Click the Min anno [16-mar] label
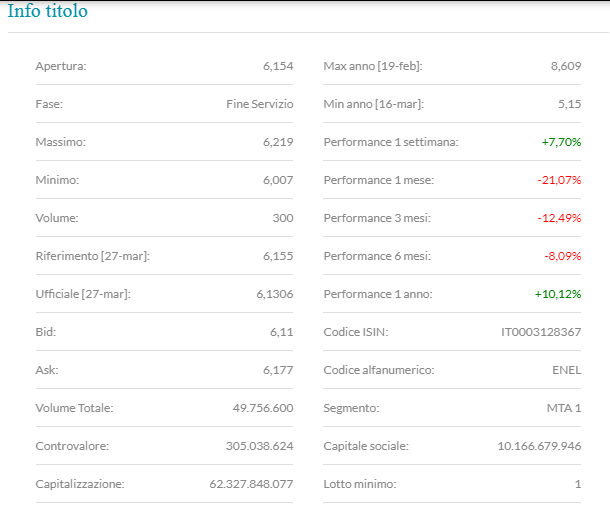610x521 pixels. pyautogui.click(x=373, y=104)
